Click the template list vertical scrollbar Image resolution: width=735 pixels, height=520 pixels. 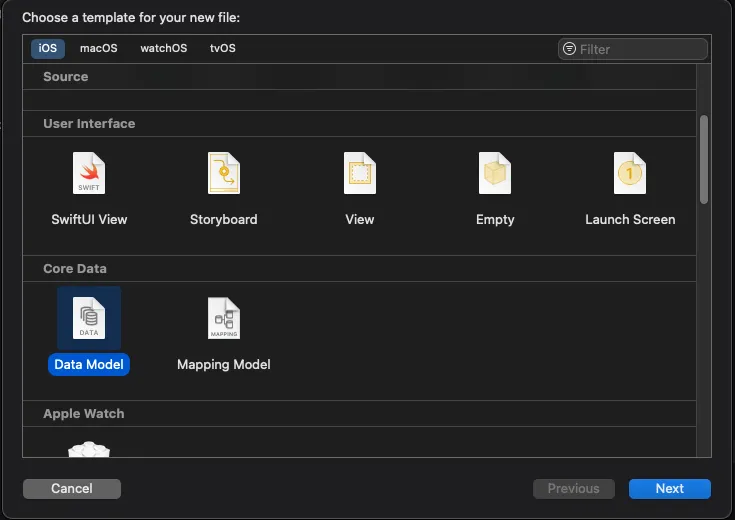704,159
